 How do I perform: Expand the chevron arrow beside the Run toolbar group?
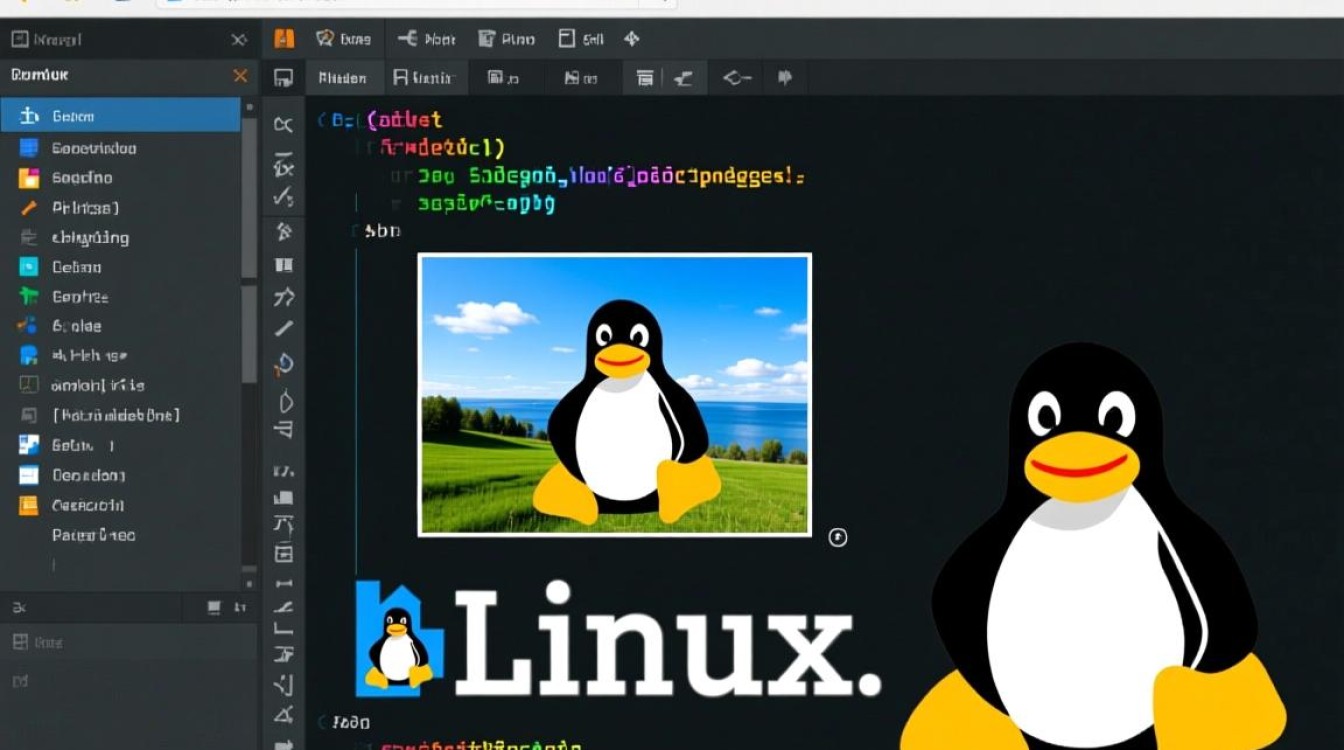pos(631,38)
